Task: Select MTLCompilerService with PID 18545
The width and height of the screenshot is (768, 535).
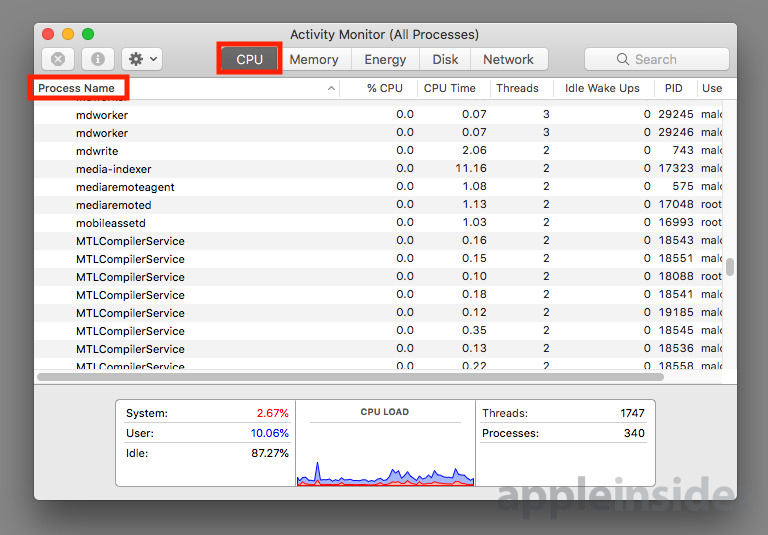Action: click(x=378, y=331)
